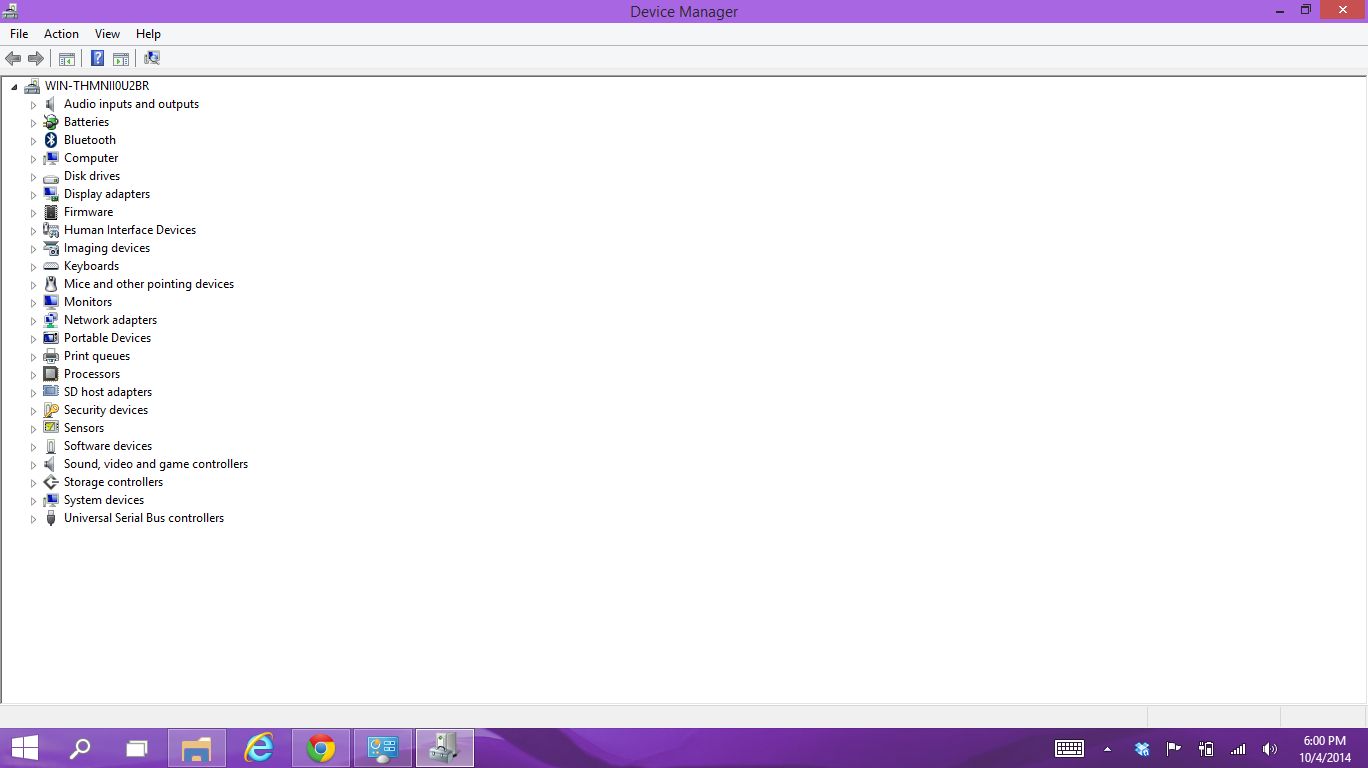Image resolution: width=1368 pixels, height=768 pixels.
Task: Switch to Control Panel taskbar button
Action: click(383, 748)
